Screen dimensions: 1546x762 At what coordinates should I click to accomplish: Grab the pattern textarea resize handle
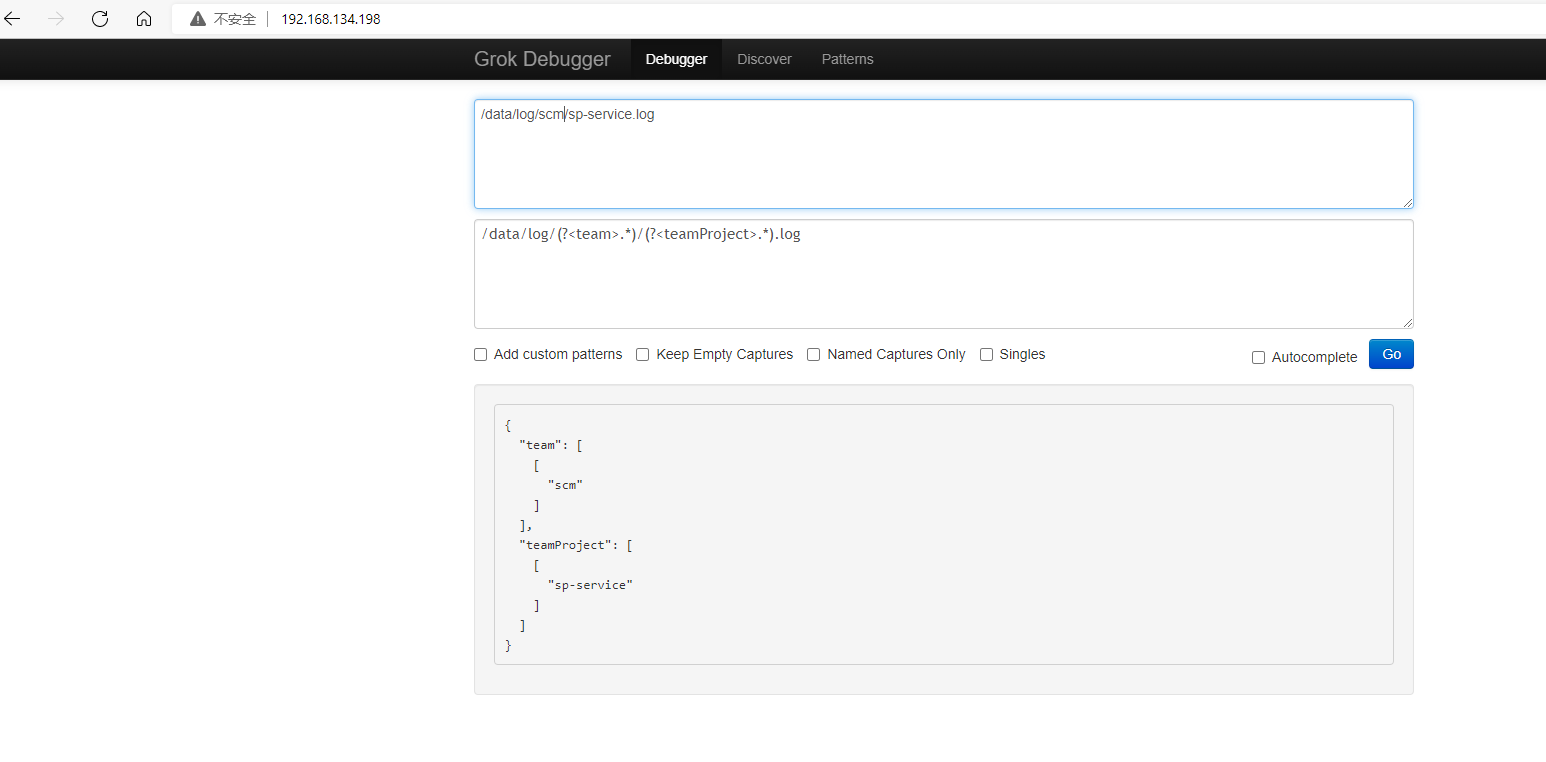click(x=1408, y=323)
